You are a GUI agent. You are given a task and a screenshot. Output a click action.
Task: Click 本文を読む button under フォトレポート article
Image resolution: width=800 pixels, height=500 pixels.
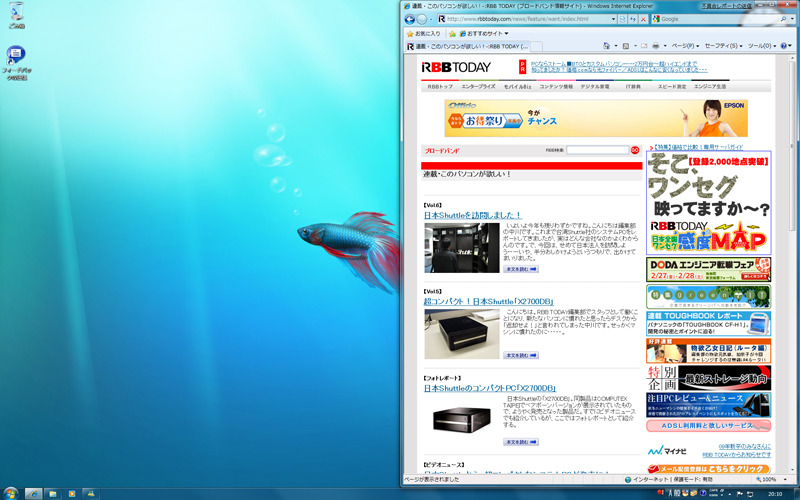[520, 442]
